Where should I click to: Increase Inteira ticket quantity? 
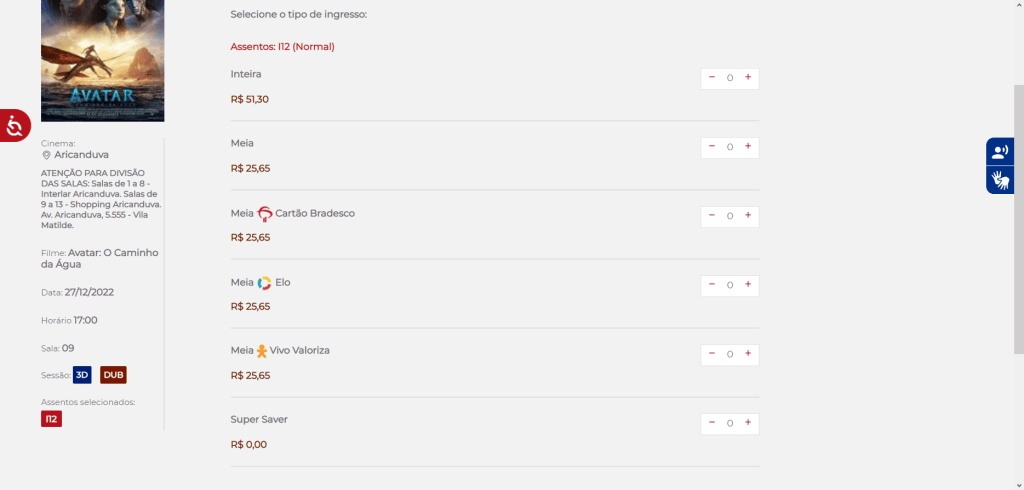(747, 77)
